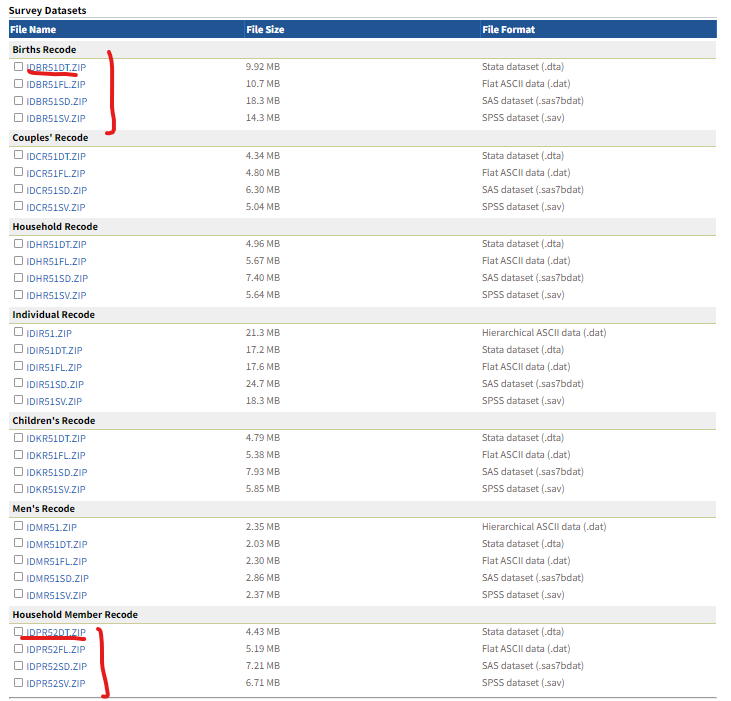
Task: Select checkbox beside IDCR51SD.ZIP
Action: coord(19,189)
